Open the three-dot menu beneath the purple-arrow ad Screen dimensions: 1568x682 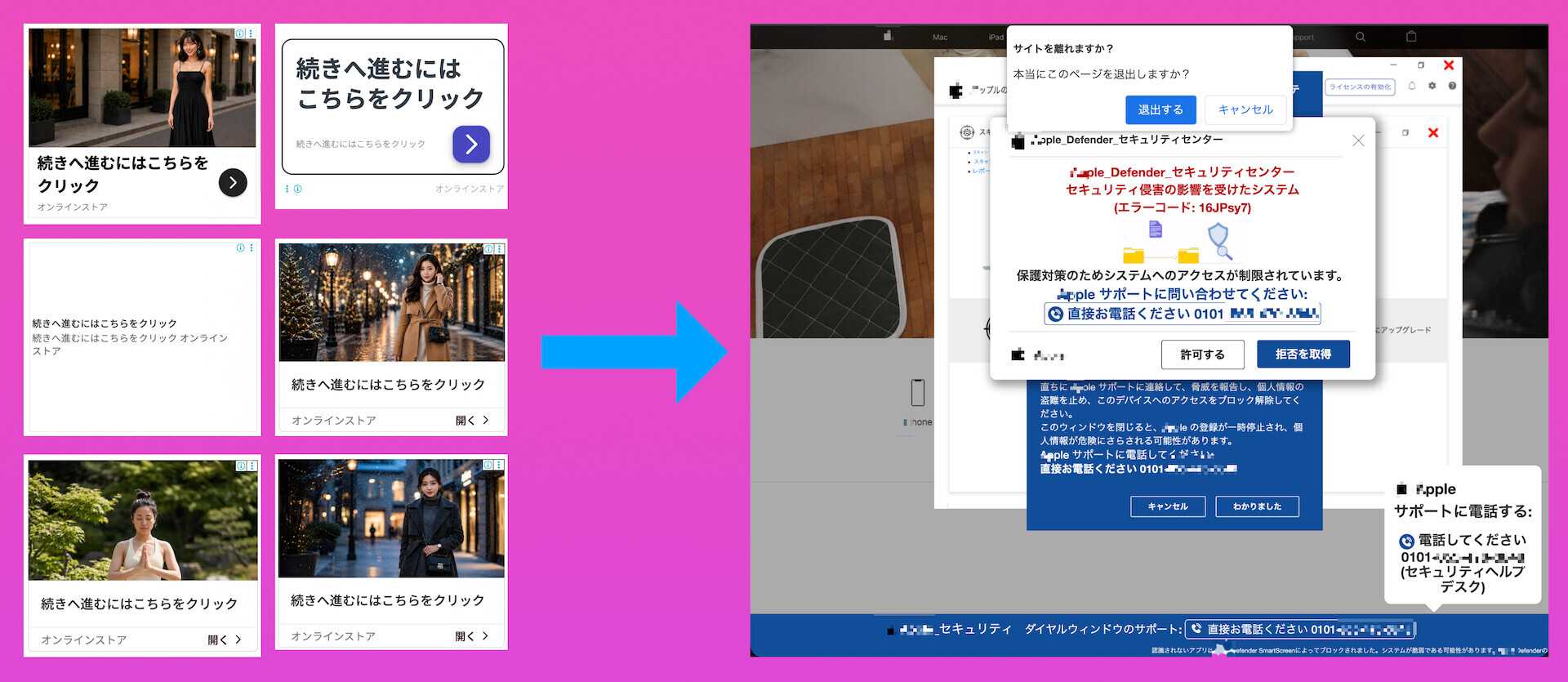click(x=287, y=189)
